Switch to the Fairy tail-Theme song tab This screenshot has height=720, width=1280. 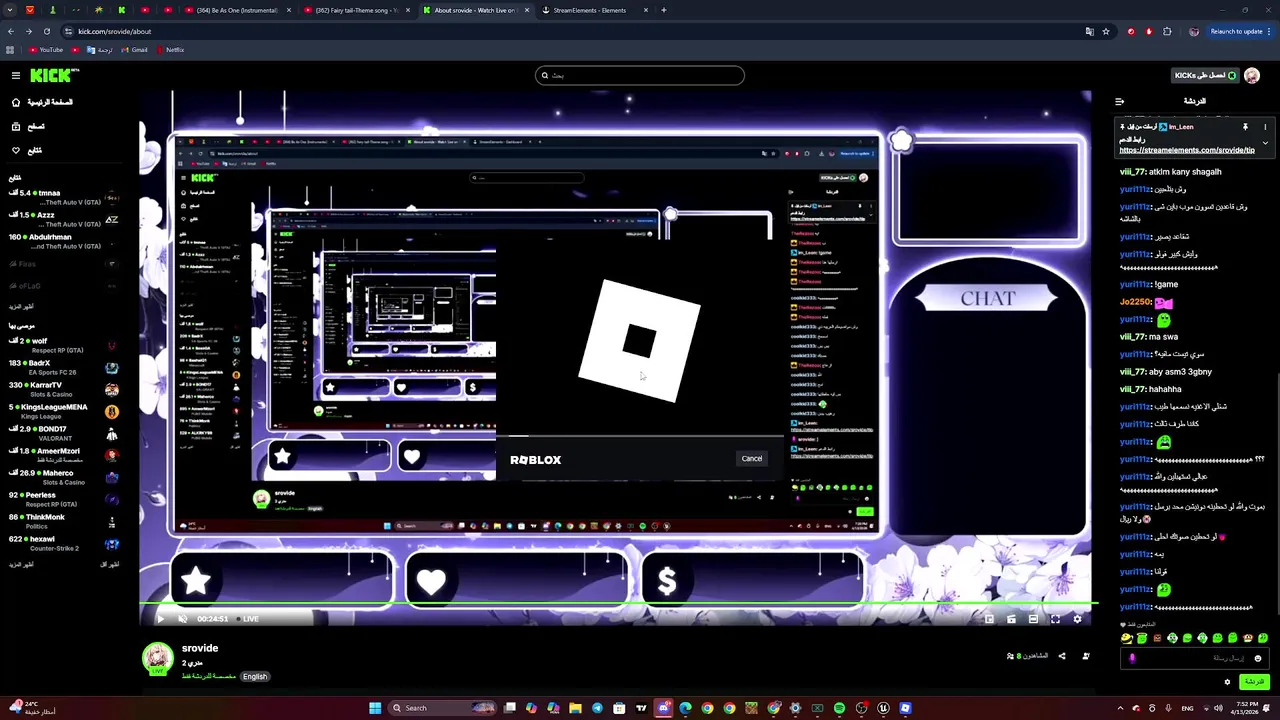click(x=357, y=10)
